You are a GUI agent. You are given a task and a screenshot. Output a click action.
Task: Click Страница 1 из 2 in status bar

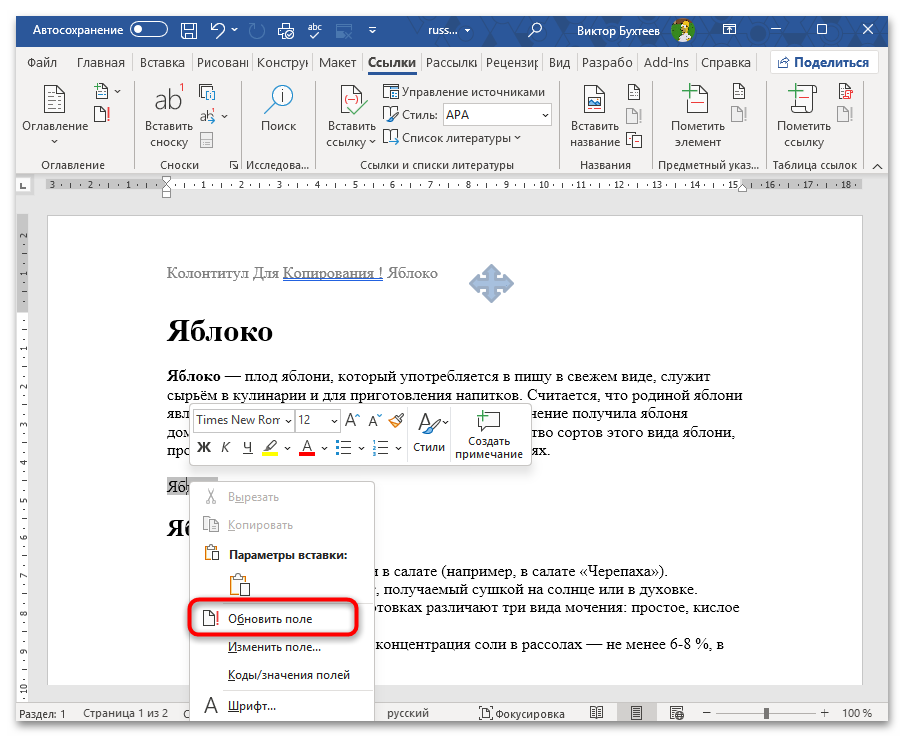(x=125, y=713)
